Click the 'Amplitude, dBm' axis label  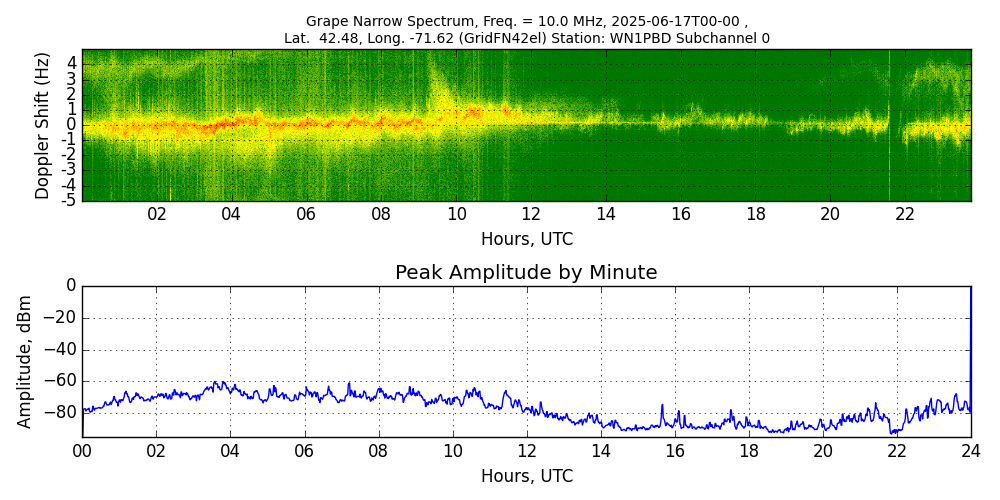click(x=26, y=361)
